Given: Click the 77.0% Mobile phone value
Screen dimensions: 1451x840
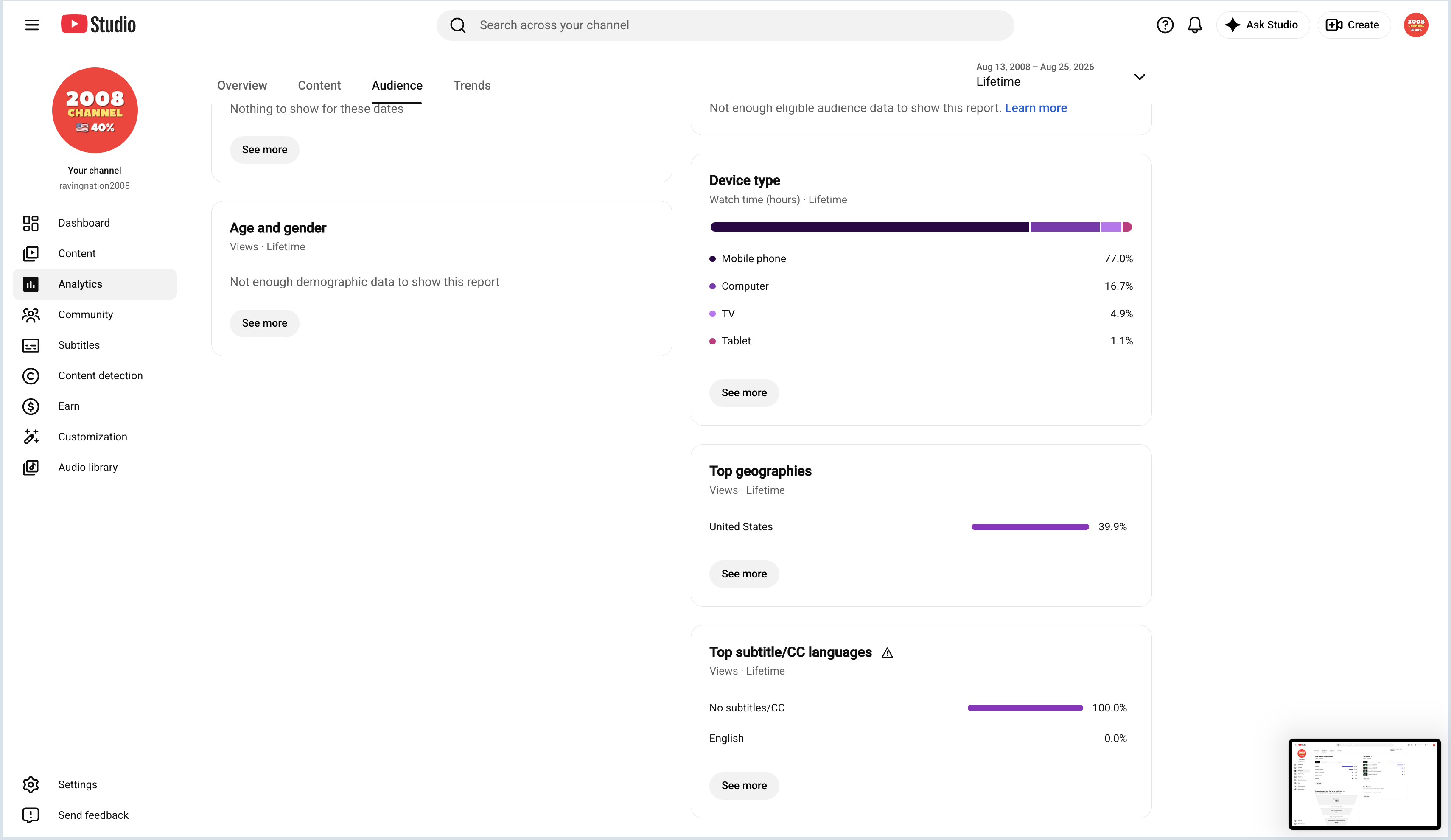Looking at the screenshot, I should click(1118, 258).
